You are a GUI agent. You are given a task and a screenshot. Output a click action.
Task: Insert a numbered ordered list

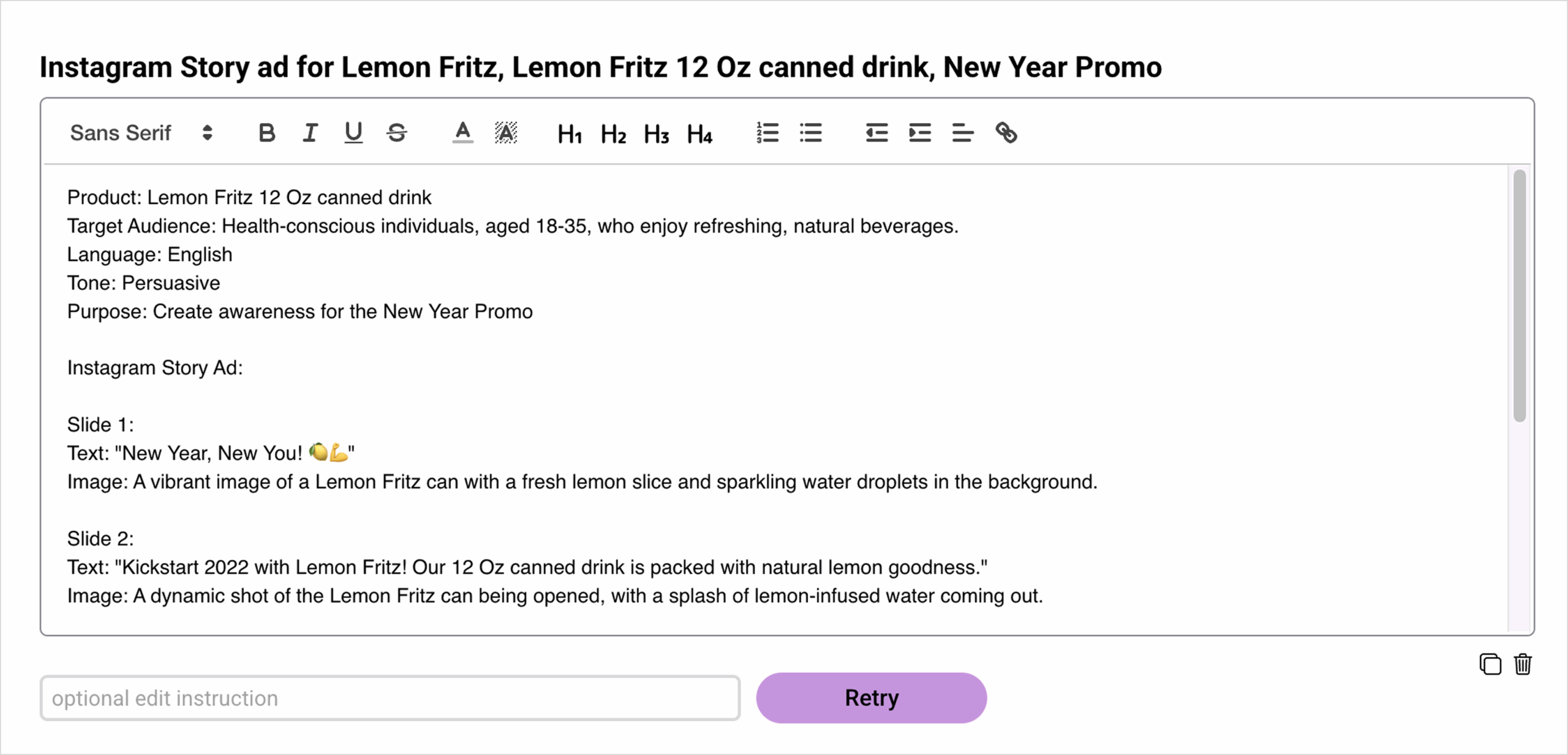tap(767, 133)
